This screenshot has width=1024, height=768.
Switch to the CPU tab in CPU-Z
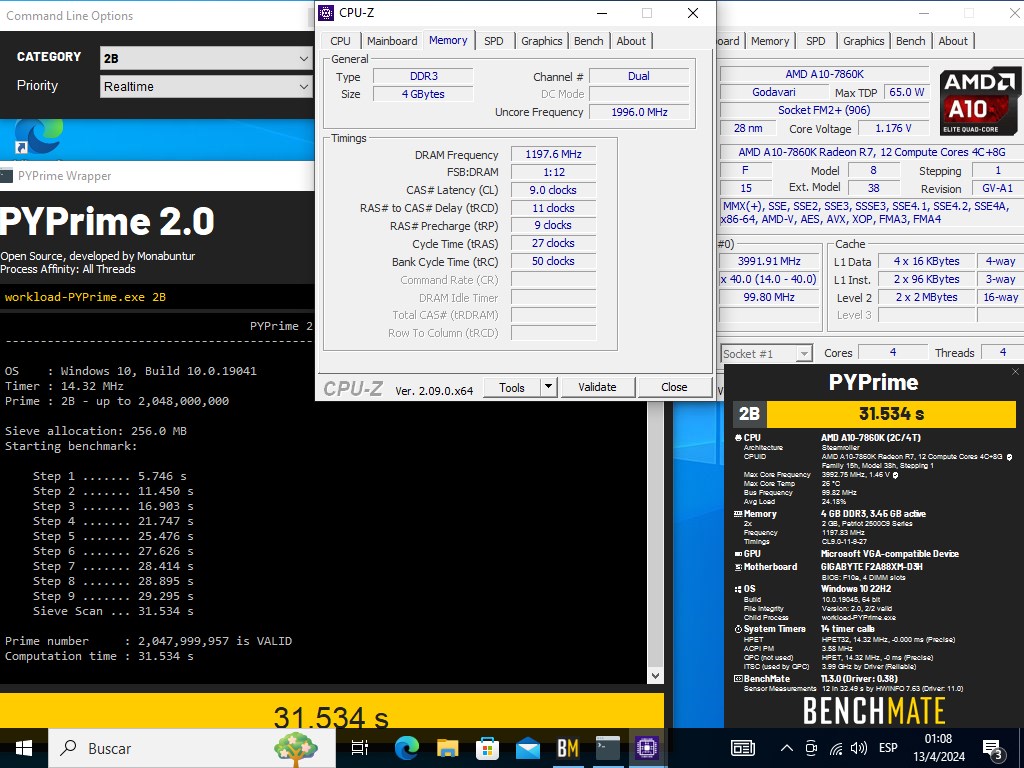pos(340,40)
